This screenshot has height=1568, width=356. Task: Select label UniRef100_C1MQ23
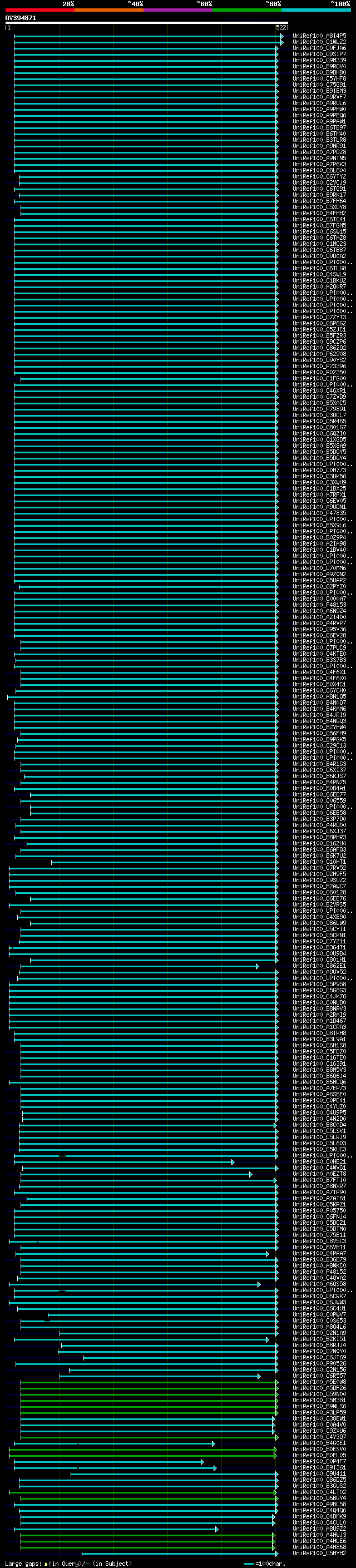319,244
